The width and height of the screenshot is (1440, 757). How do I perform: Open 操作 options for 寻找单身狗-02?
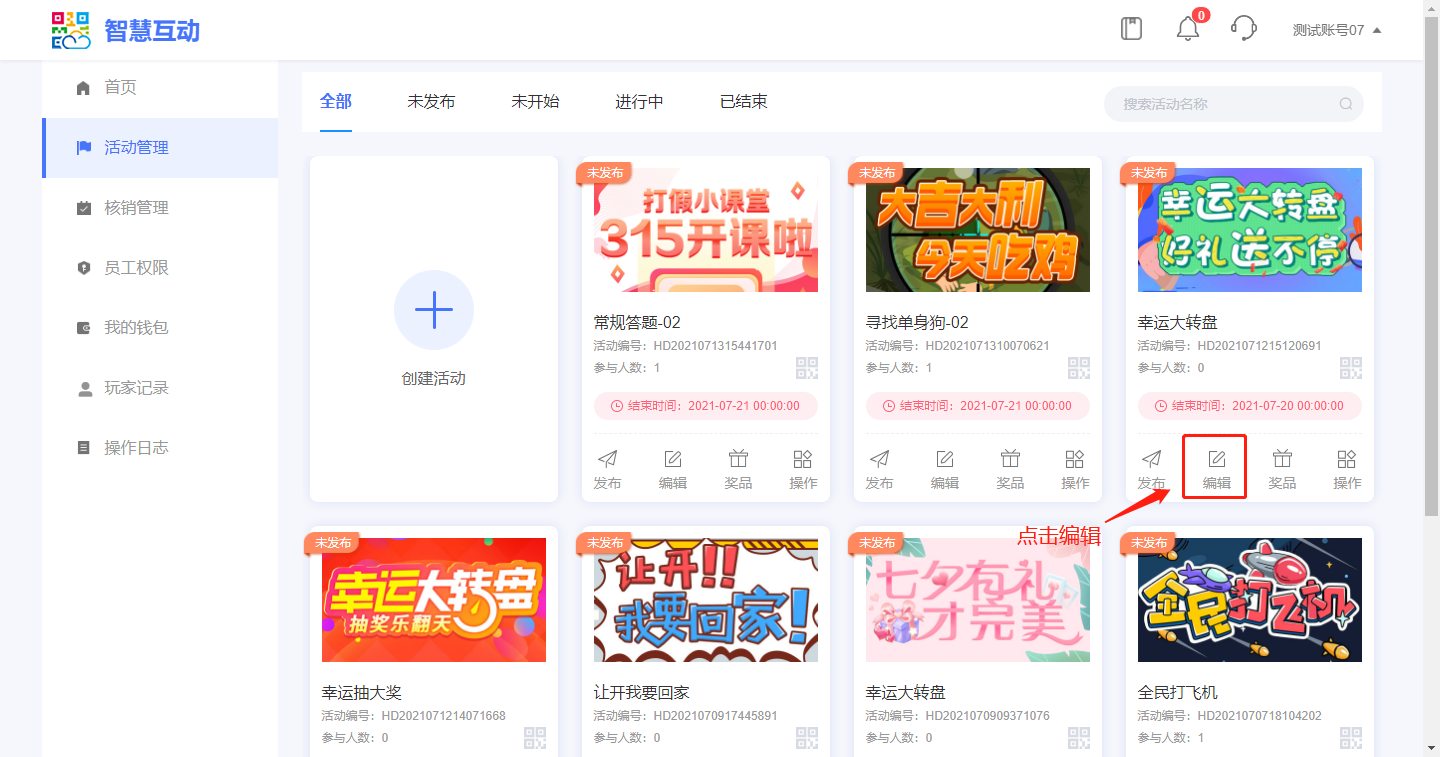click(1075, 468)
